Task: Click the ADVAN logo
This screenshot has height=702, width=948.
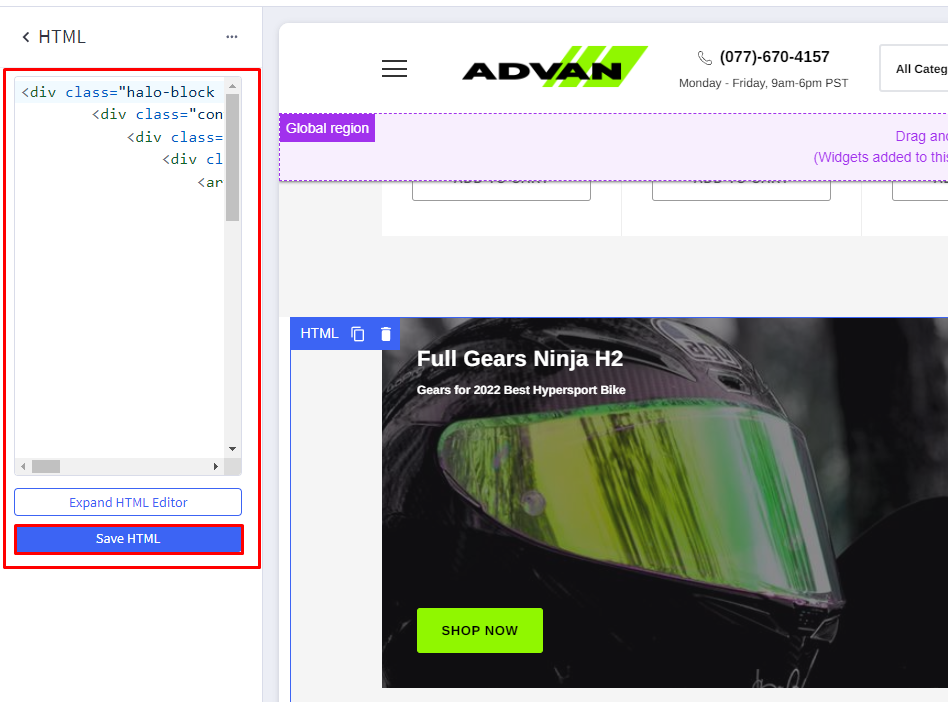Action: pos(554,67)
